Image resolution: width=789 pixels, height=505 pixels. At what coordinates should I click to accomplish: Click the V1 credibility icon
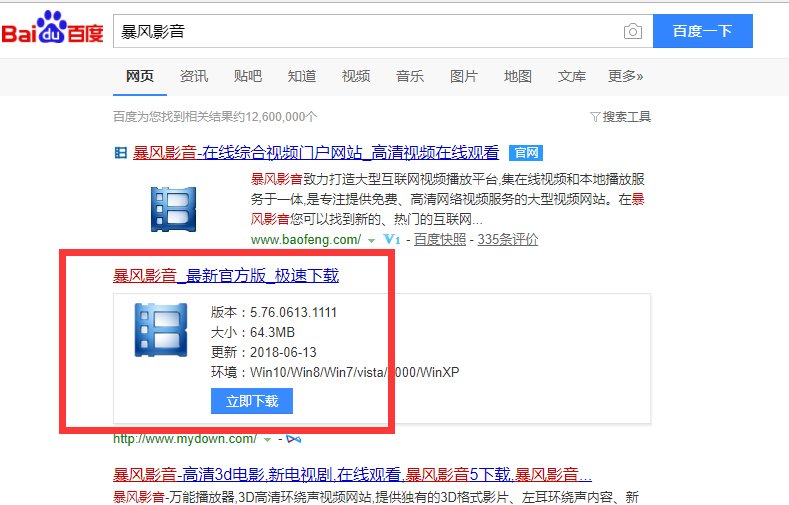pos(392,240)
